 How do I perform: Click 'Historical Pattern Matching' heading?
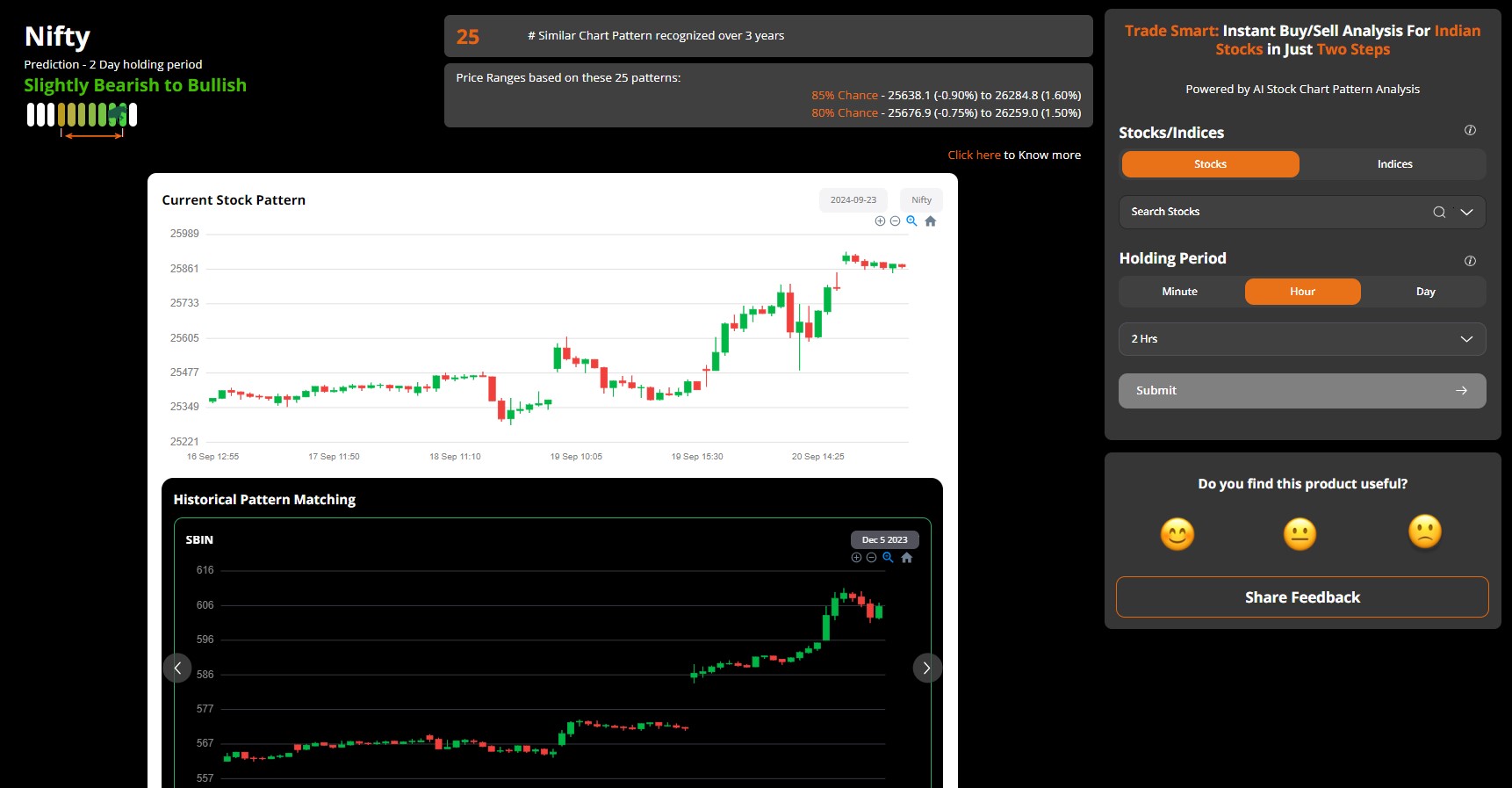(x=264, y=499)
